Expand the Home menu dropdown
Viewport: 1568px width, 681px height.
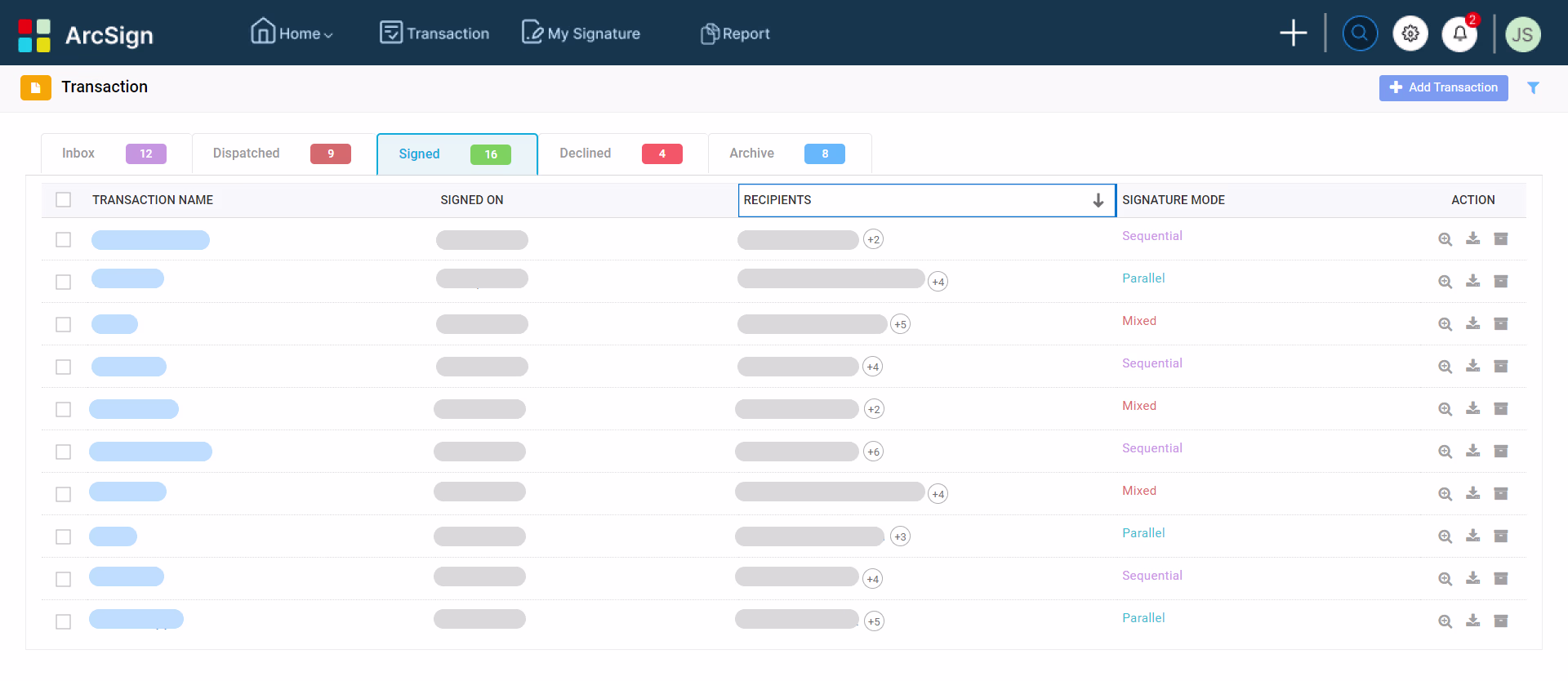point(292,33)
